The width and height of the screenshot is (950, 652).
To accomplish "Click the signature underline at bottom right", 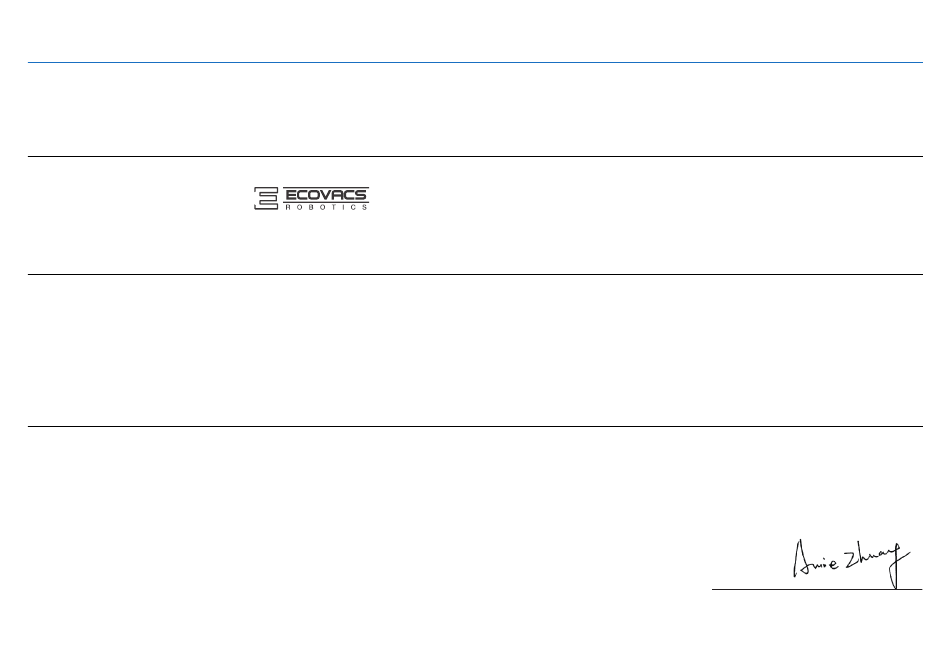I will (x=817, y=589).
